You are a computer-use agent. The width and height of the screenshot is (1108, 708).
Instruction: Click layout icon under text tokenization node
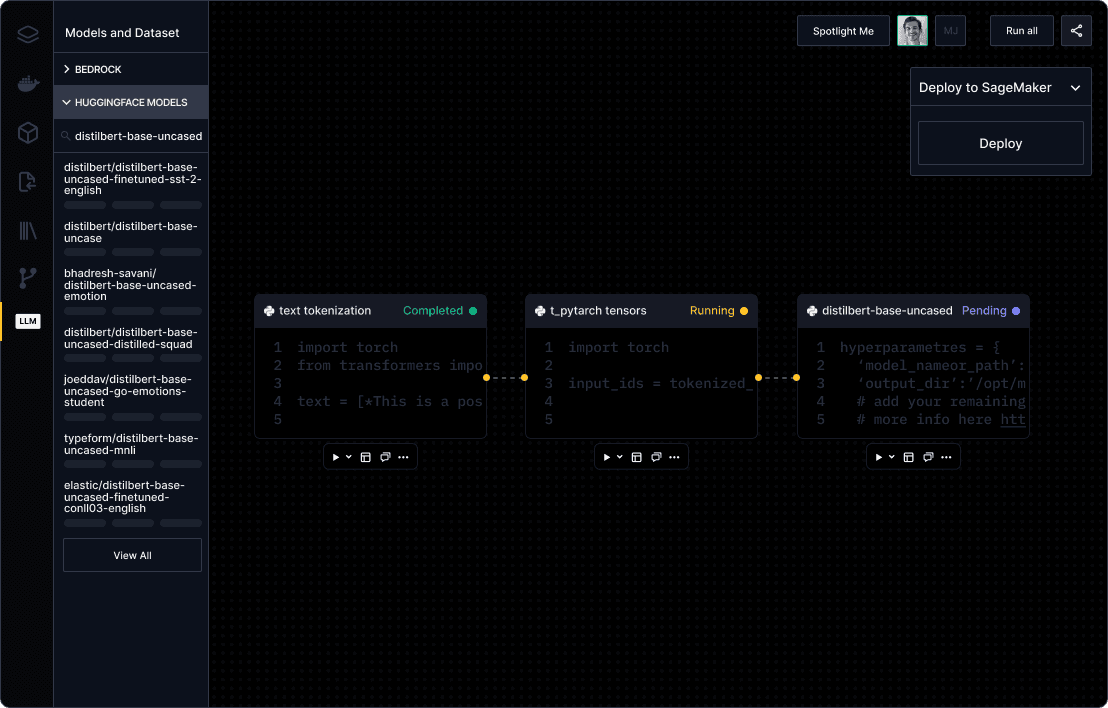pyautogui.click(x=365, y=457)
